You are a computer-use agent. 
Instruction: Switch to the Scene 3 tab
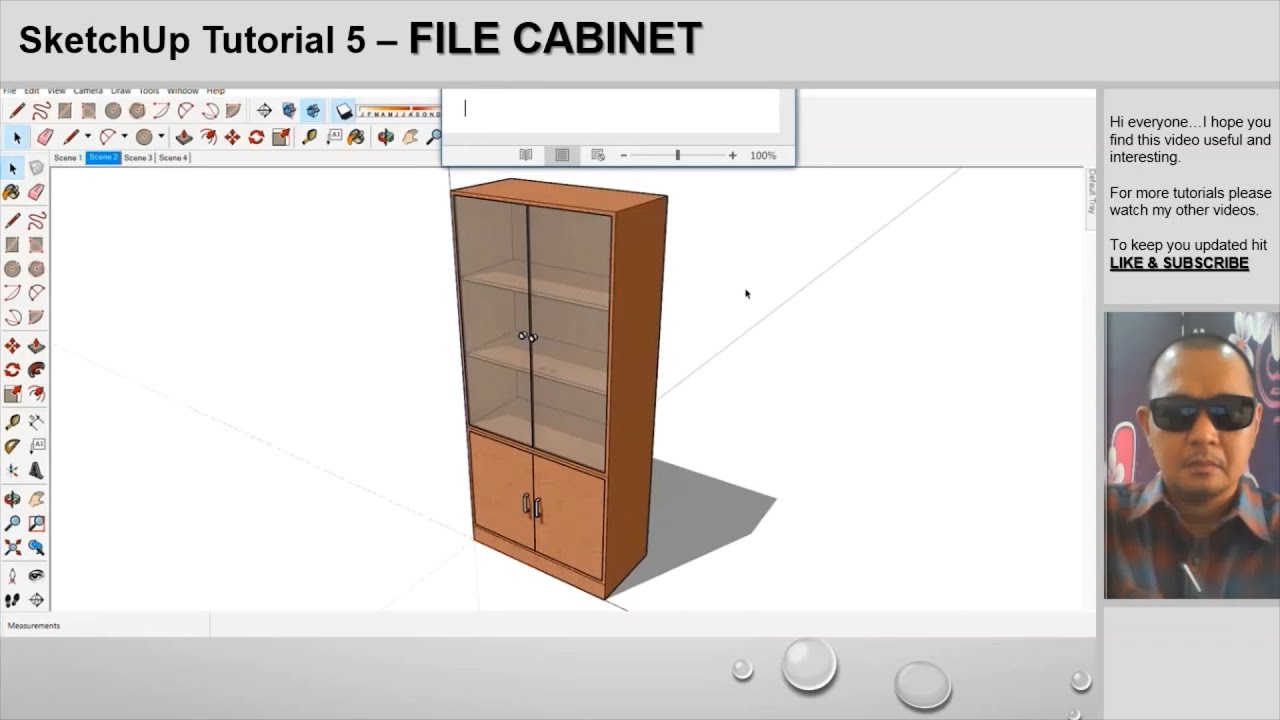138,158
